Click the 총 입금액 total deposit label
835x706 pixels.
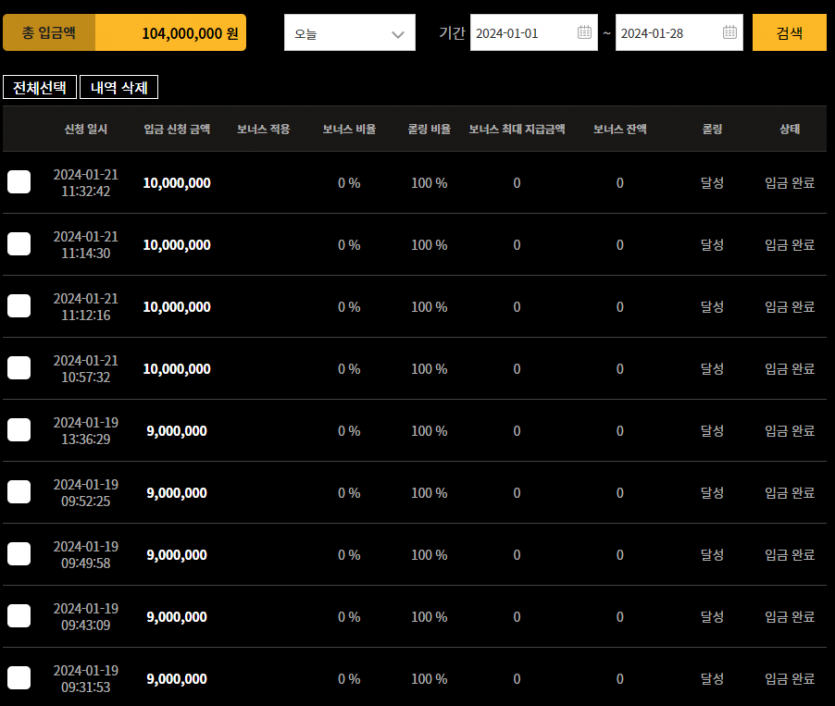49,33
